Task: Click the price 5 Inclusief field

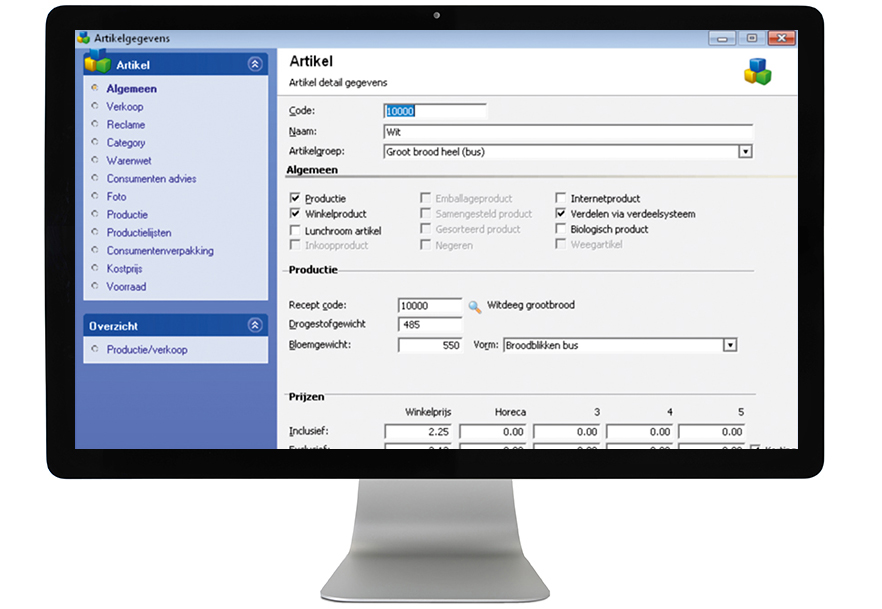Action: [x=712, y=432]
